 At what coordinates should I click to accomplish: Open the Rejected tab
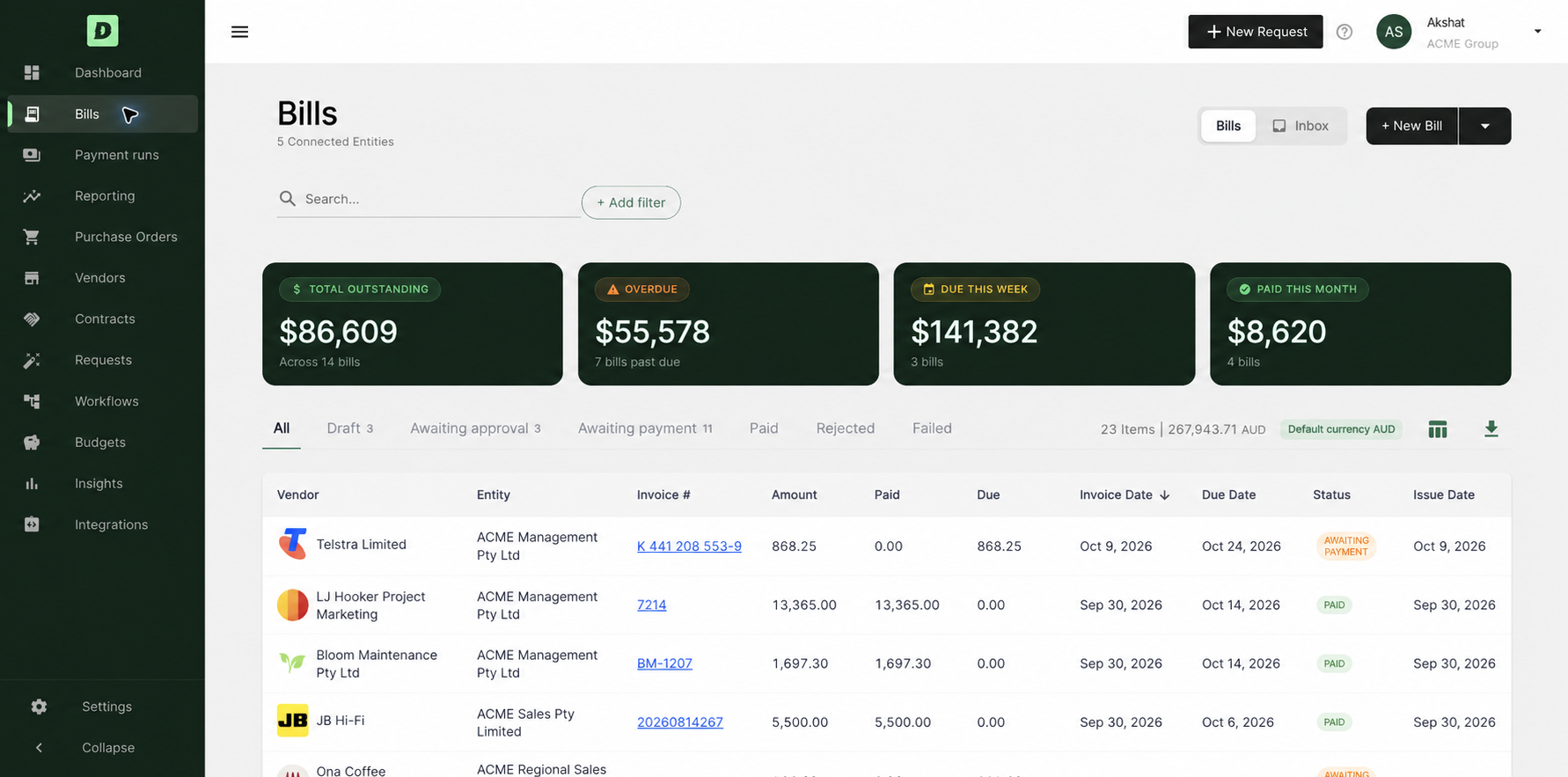[845, 429]
